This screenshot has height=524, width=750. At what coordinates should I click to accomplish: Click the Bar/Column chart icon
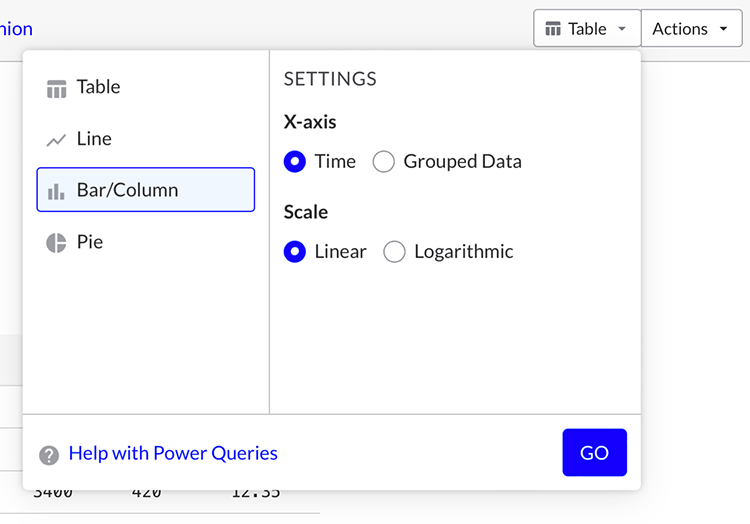(x=56, y=191)
